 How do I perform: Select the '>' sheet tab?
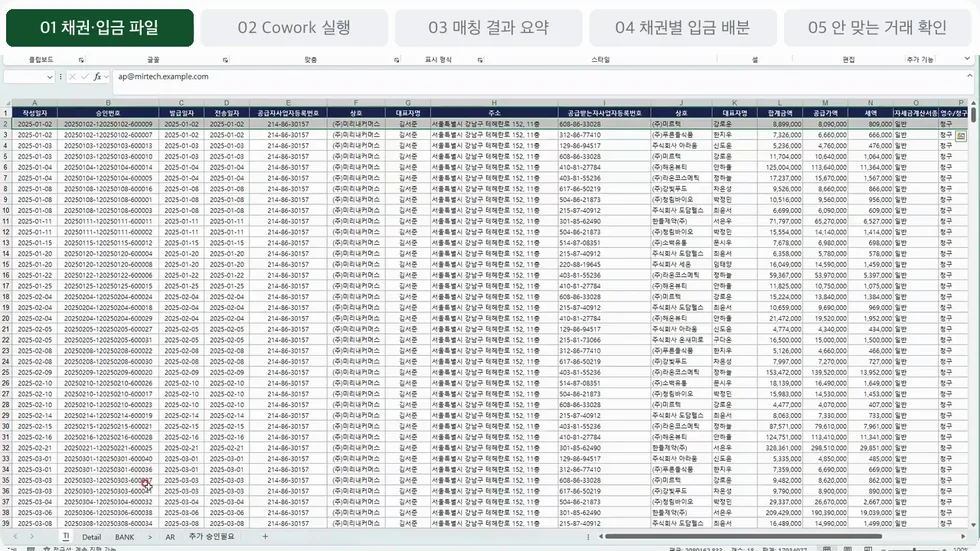pyautogui.click(x=150, y=537)
